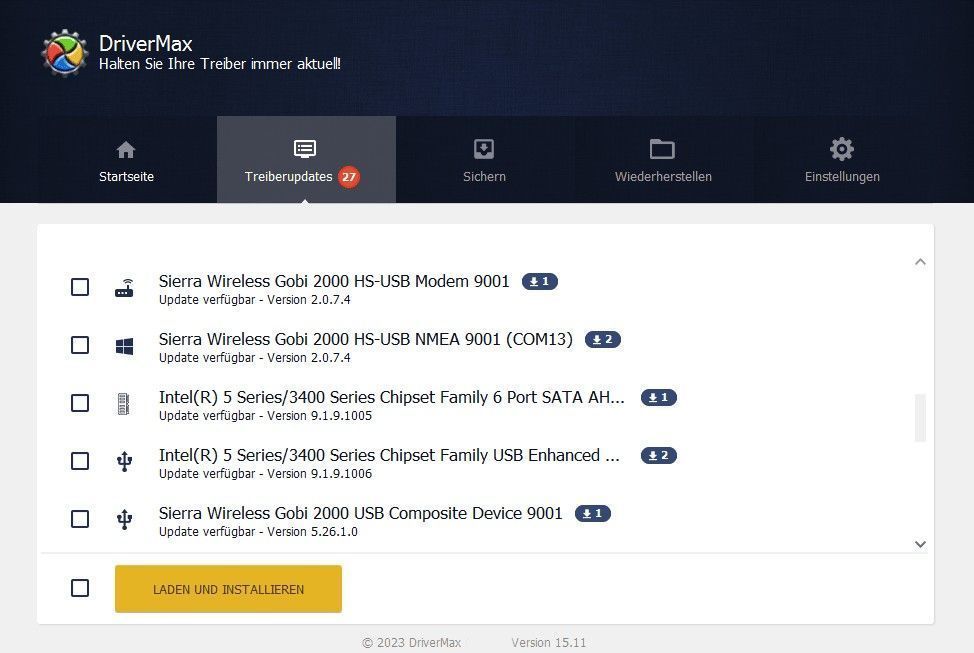Check the Gobi 2000 USB Composite Device box
Screen dimensions: 974x653
click(x=80, y=519)
